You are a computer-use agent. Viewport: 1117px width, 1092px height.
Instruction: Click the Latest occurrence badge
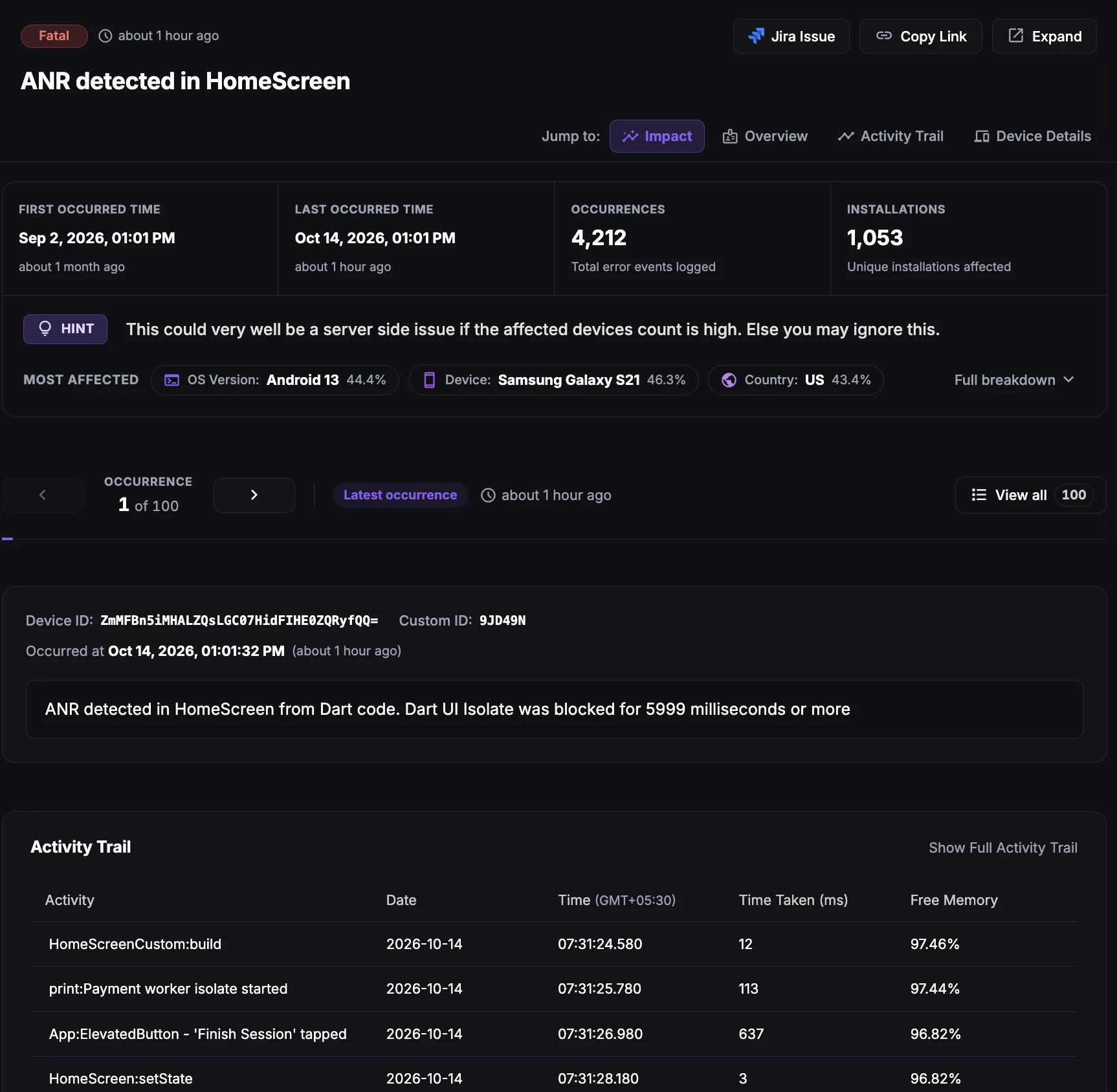400,495
